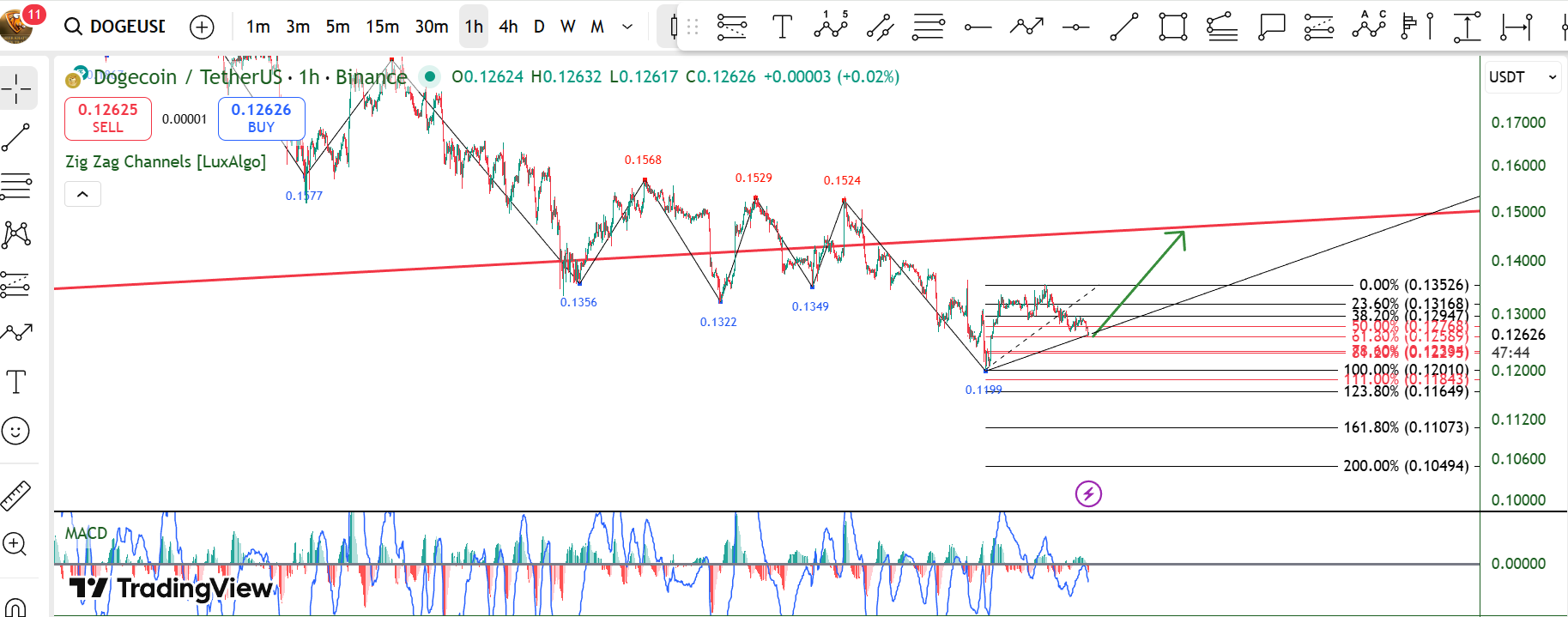Select the crosshair cursor tool
Screen dimensions: 1568x617
pos(16,88)
